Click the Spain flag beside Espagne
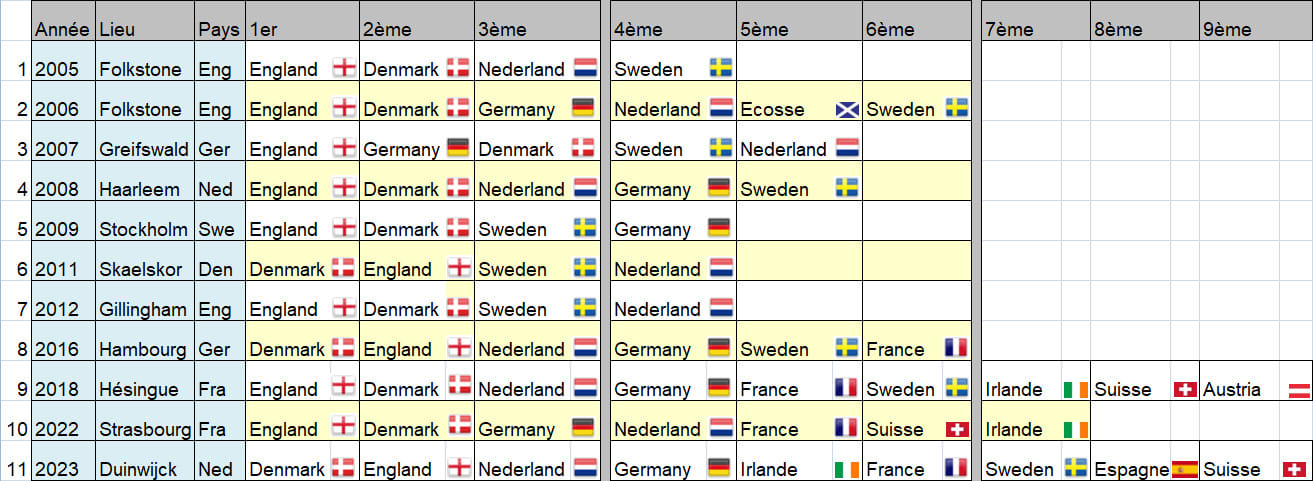Image resolution: width=1313 pixels, height=481 pixels. pos(1184,468)
